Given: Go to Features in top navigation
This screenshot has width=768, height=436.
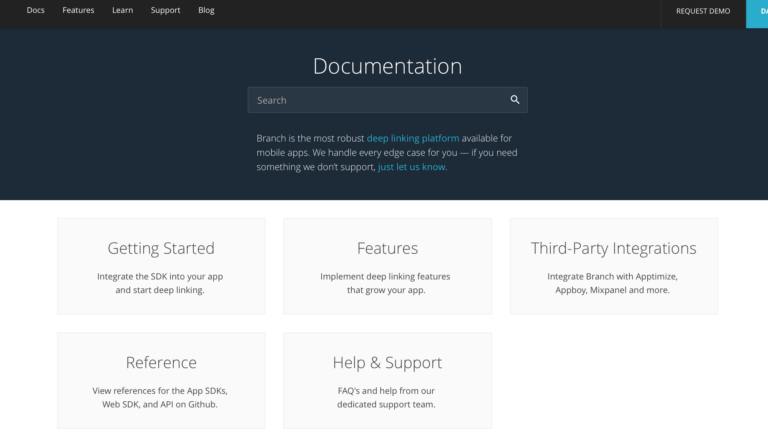Looking at the screenshot, I should 78,11.
